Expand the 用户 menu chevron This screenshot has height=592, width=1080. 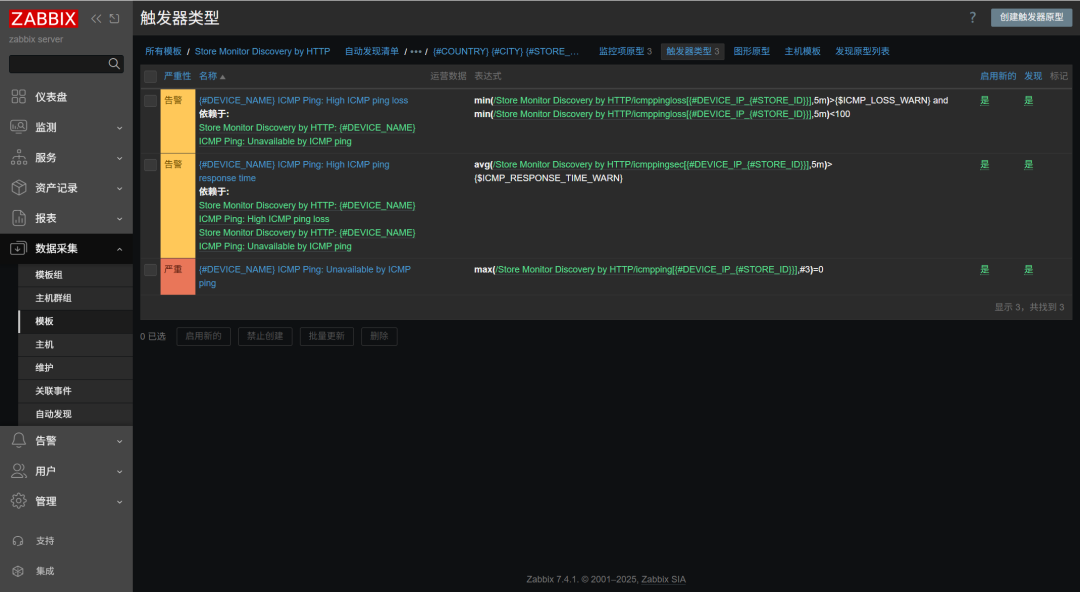(119, 471)
